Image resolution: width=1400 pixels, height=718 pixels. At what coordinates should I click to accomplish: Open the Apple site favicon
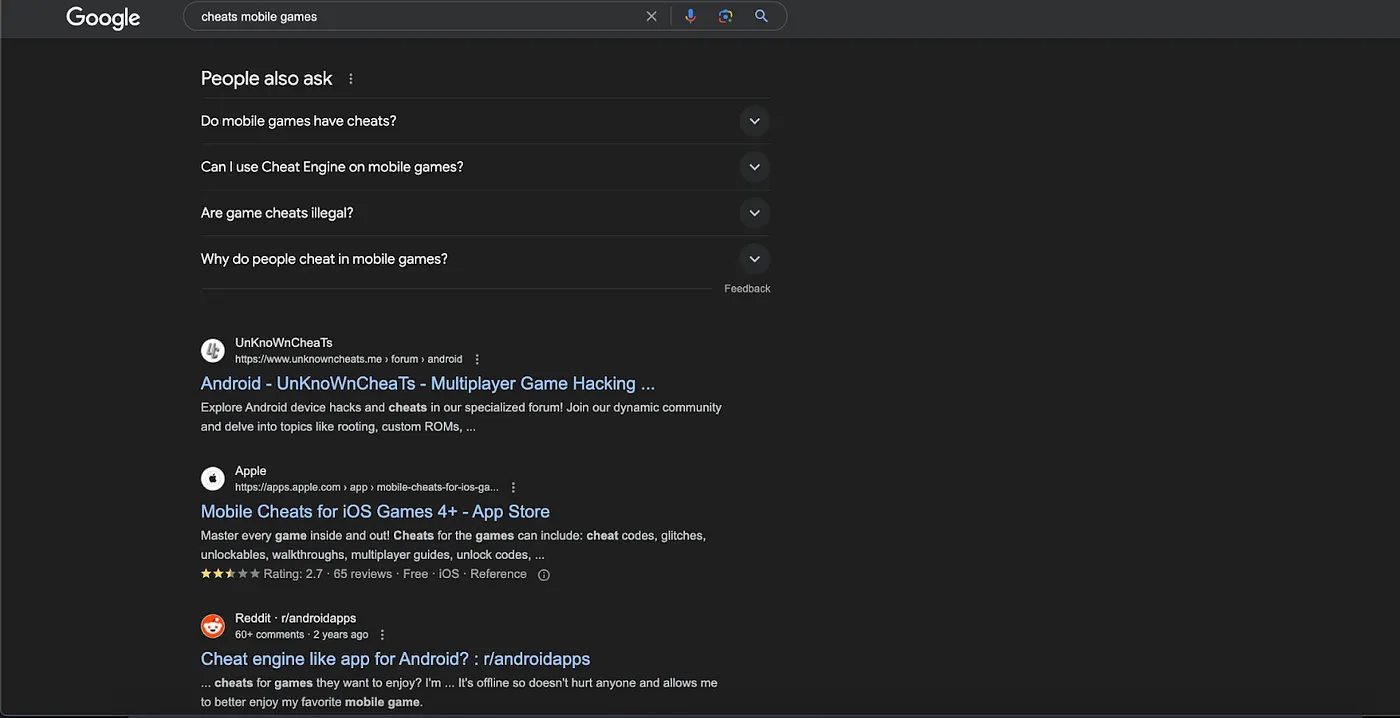click(213, 479)
